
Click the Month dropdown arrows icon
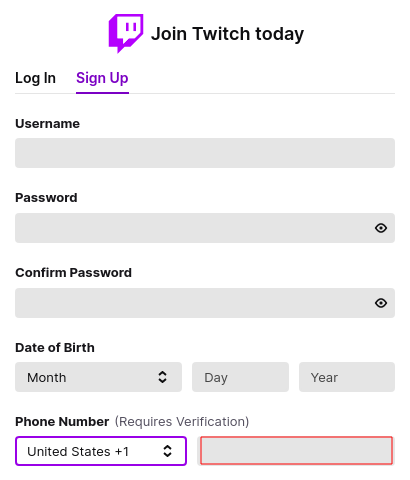pos(162,377)
